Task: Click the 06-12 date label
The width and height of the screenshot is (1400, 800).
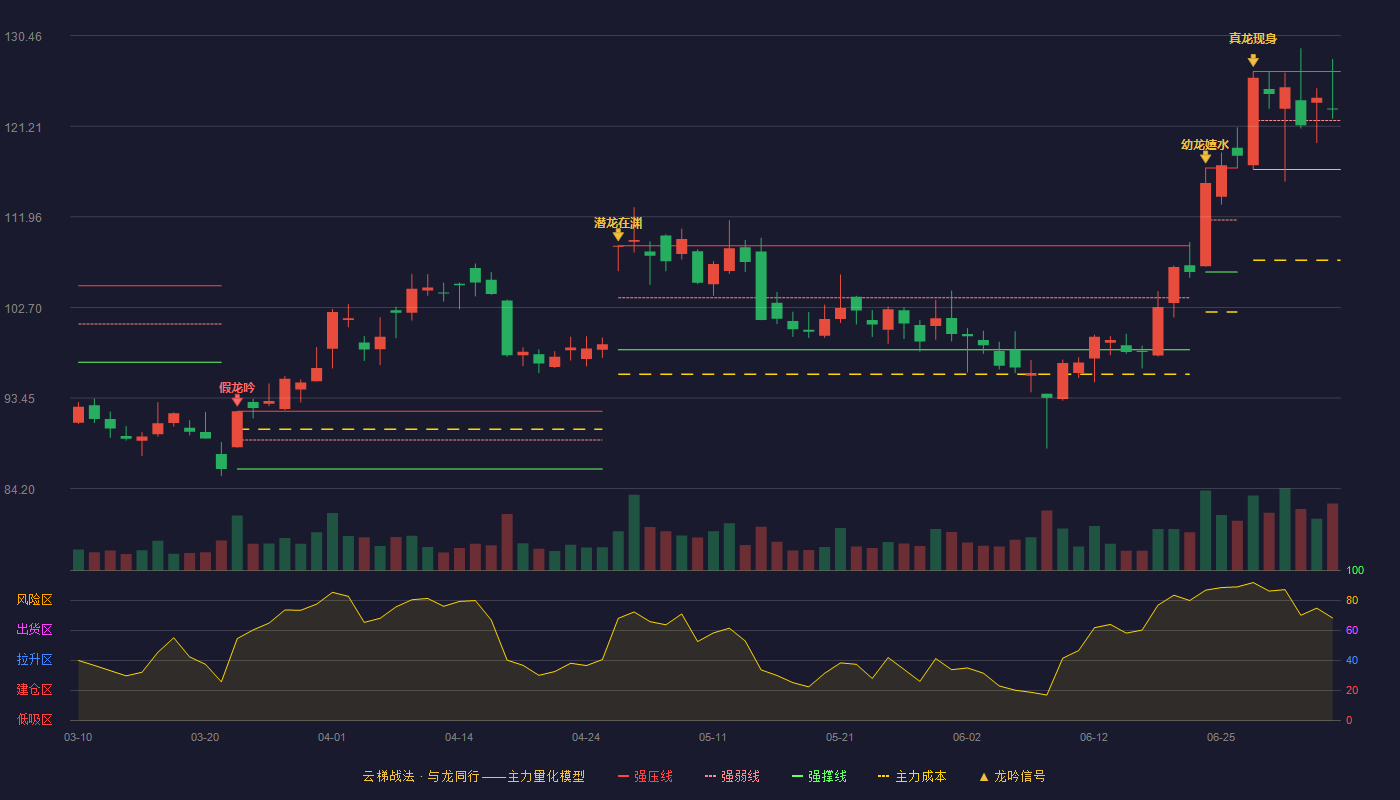Action: point(1094,737)
